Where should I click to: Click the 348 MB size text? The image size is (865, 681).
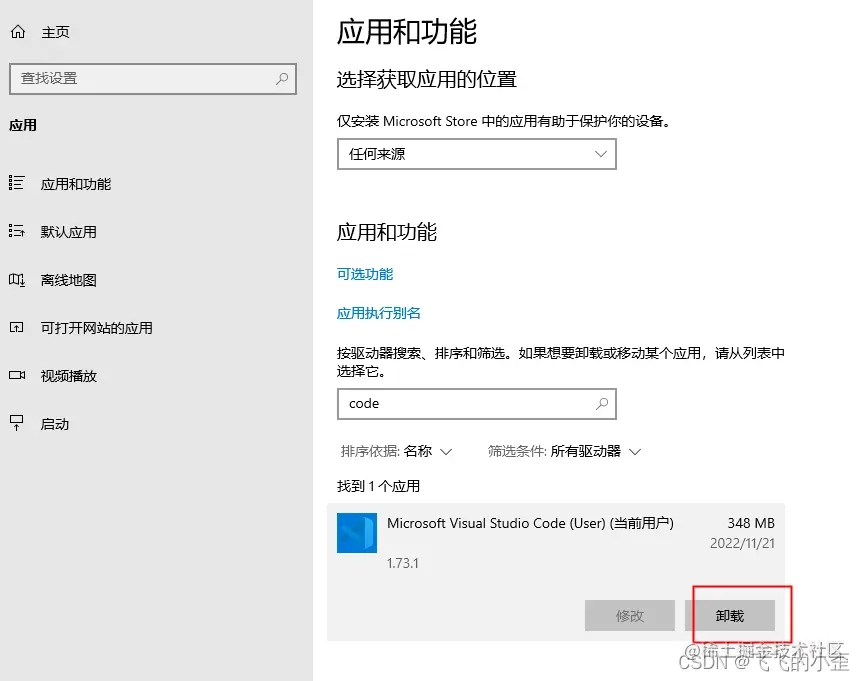click(x=751, y=523)
